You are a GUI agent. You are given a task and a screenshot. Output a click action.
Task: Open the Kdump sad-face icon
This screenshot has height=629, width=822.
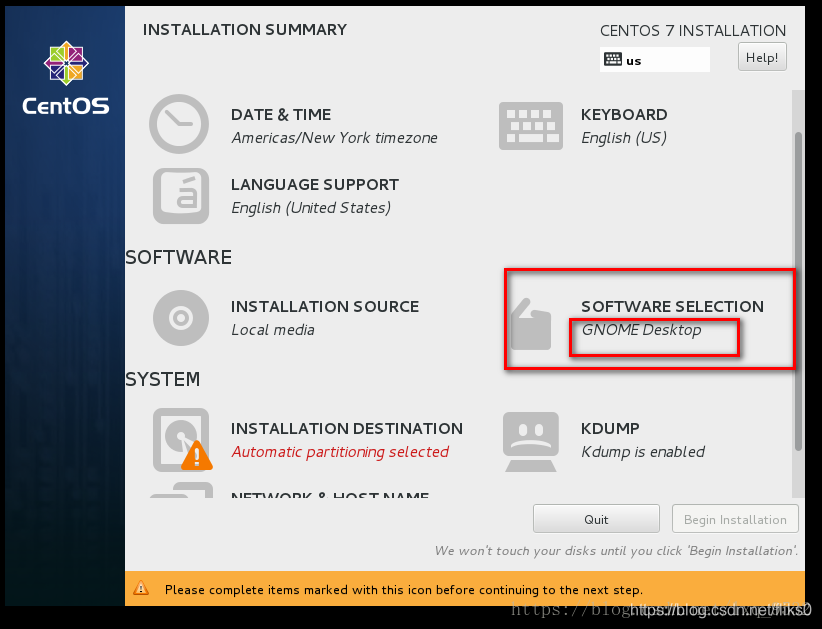[531, 441]
